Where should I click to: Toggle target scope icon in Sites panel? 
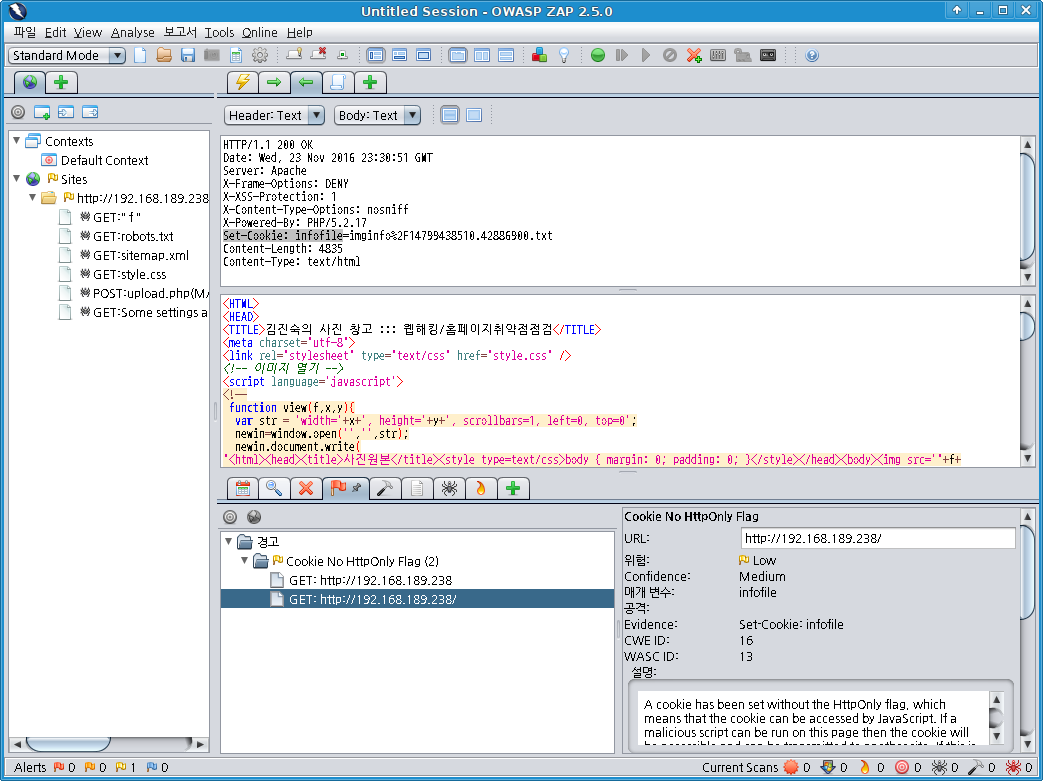[18, 112]
